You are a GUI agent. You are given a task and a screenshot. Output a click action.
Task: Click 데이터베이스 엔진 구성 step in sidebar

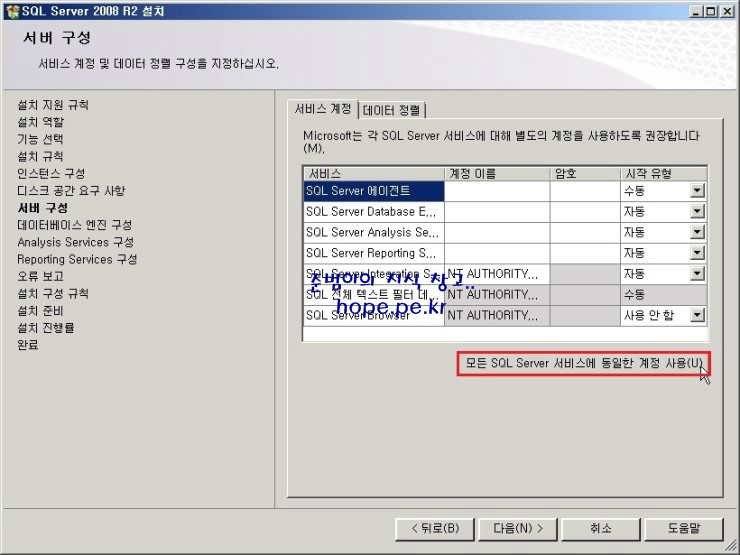pos(75,225)
